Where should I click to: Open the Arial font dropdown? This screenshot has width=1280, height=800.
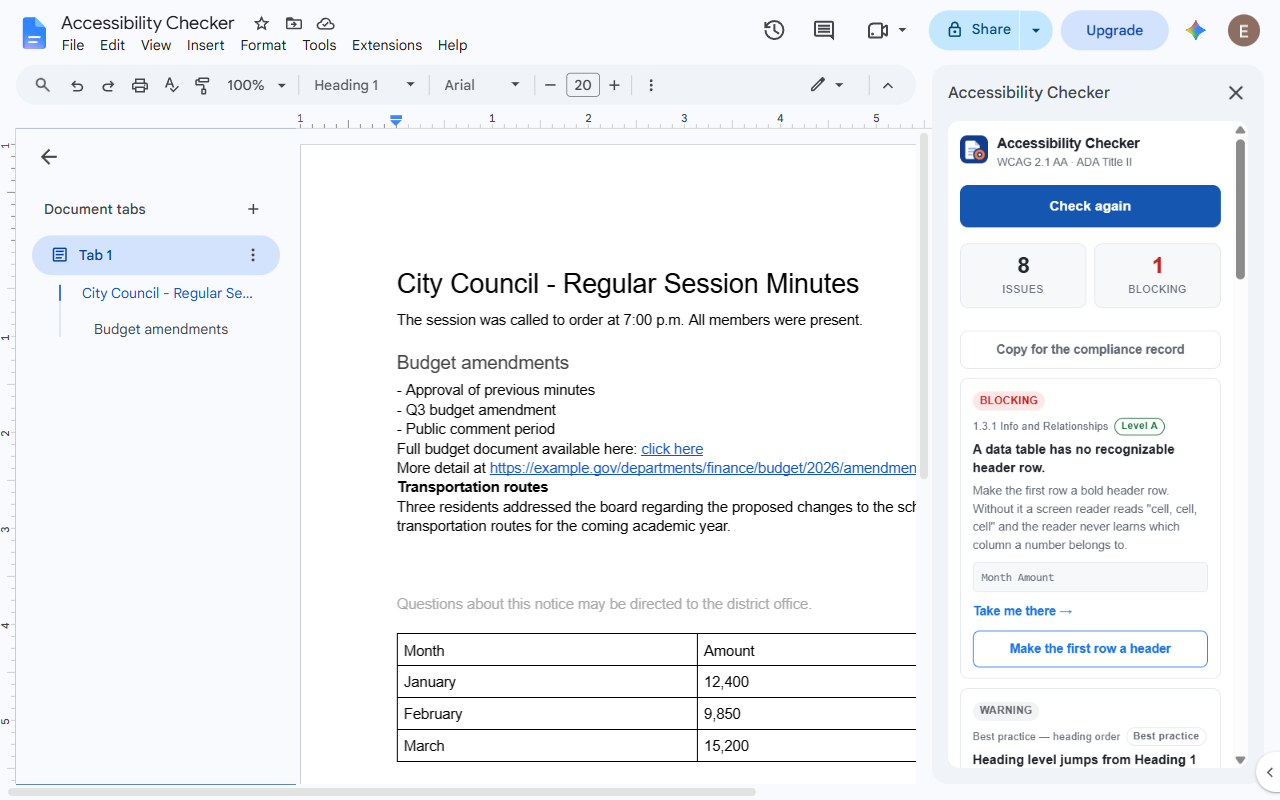pyautogui.click(x=483, y=85)
